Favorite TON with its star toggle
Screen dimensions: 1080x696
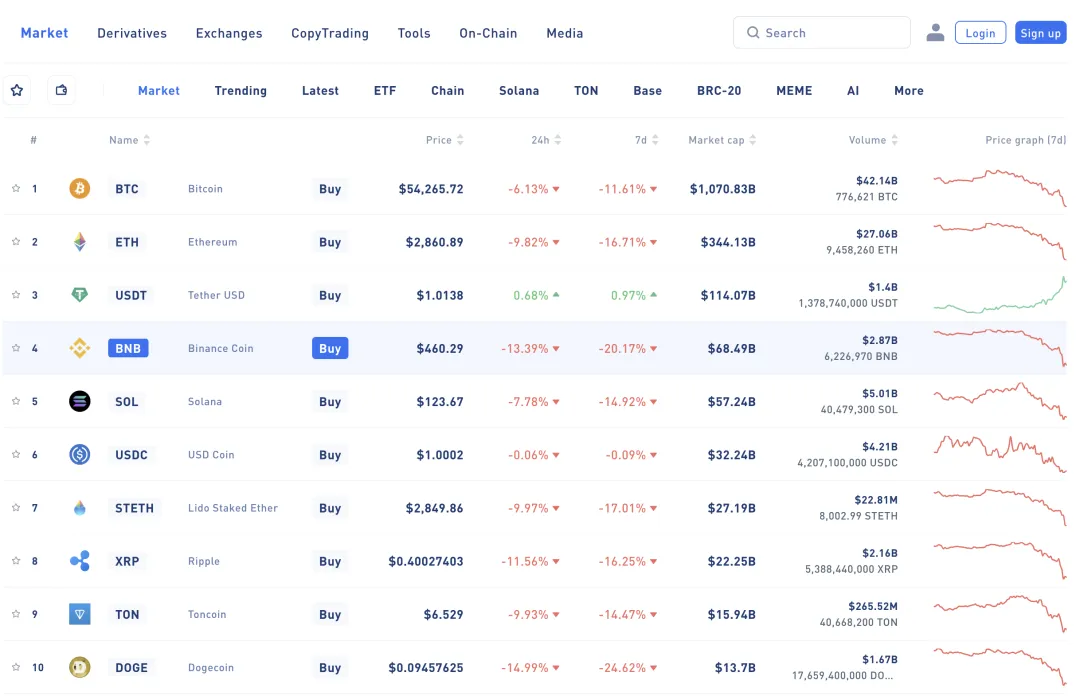point(16,614)
